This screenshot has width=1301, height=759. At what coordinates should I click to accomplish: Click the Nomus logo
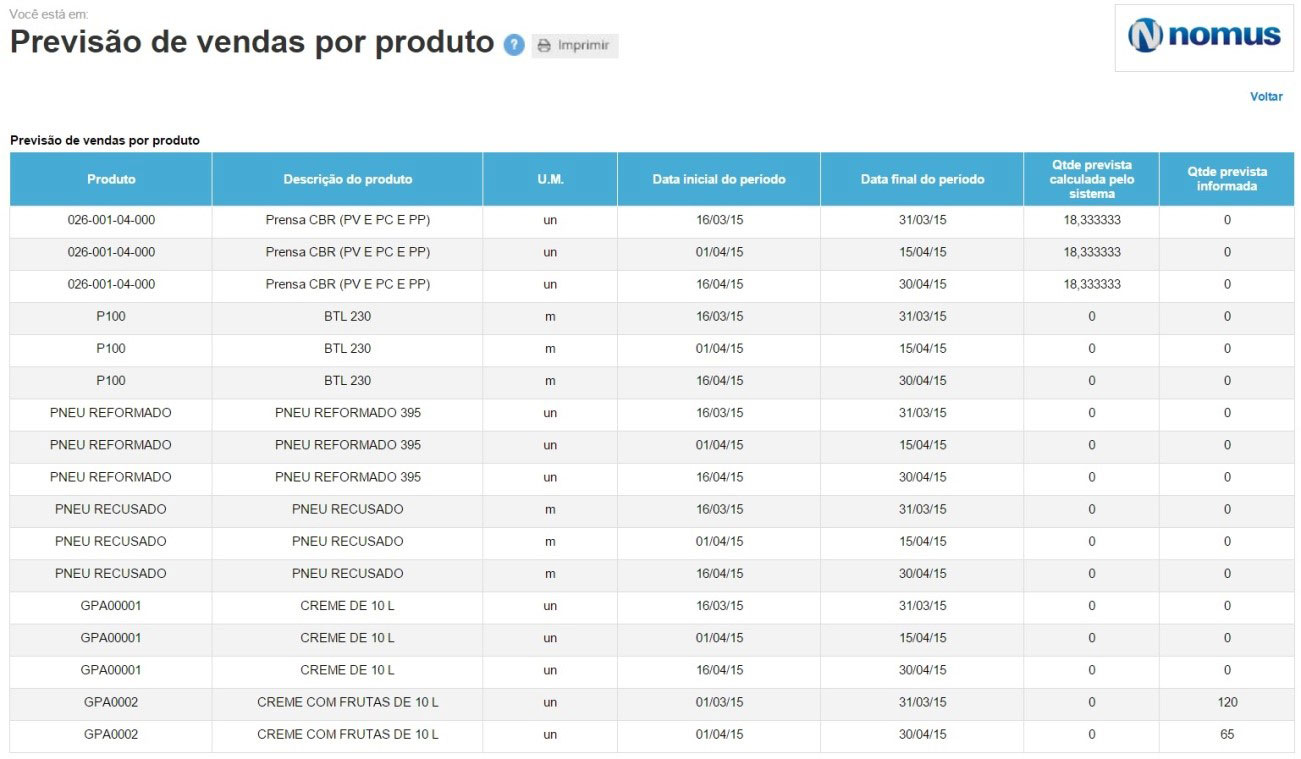pos(1204,37)
